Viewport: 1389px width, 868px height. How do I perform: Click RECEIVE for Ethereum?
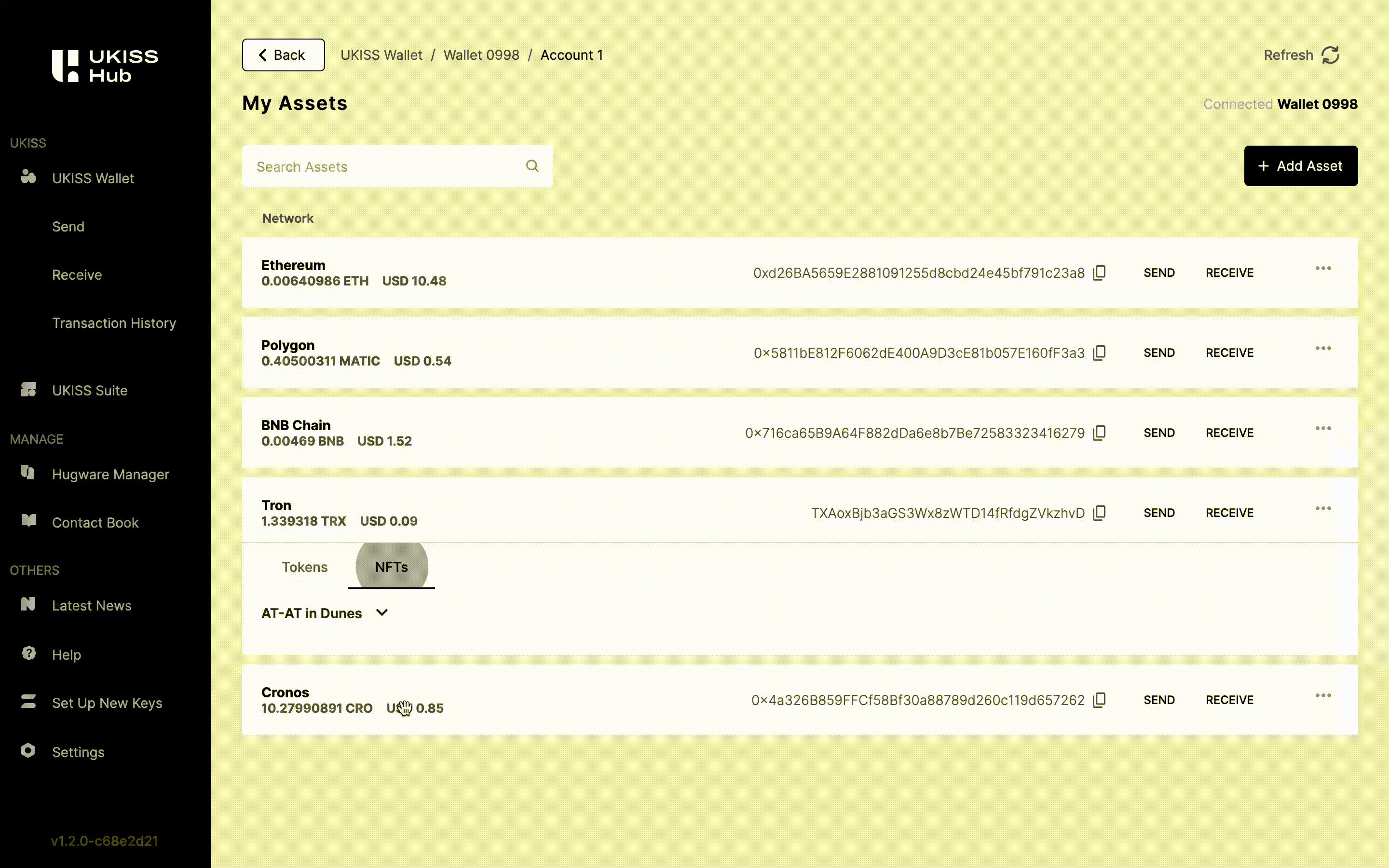(x=1229, y=272)
